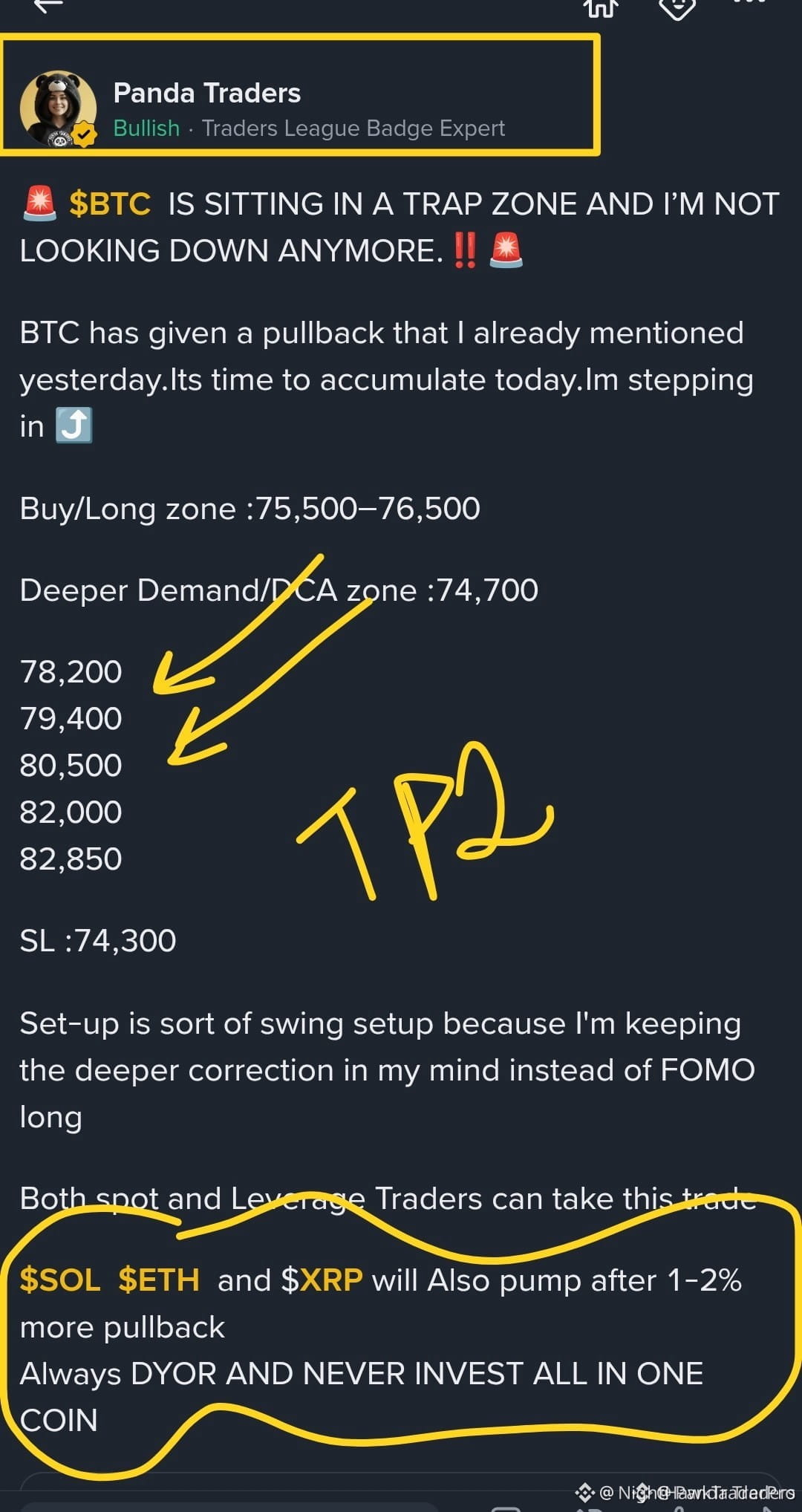The width and height of the screenshot is (802, 1512).
Task: Tap the home icon in header
Action: [600, 6]
